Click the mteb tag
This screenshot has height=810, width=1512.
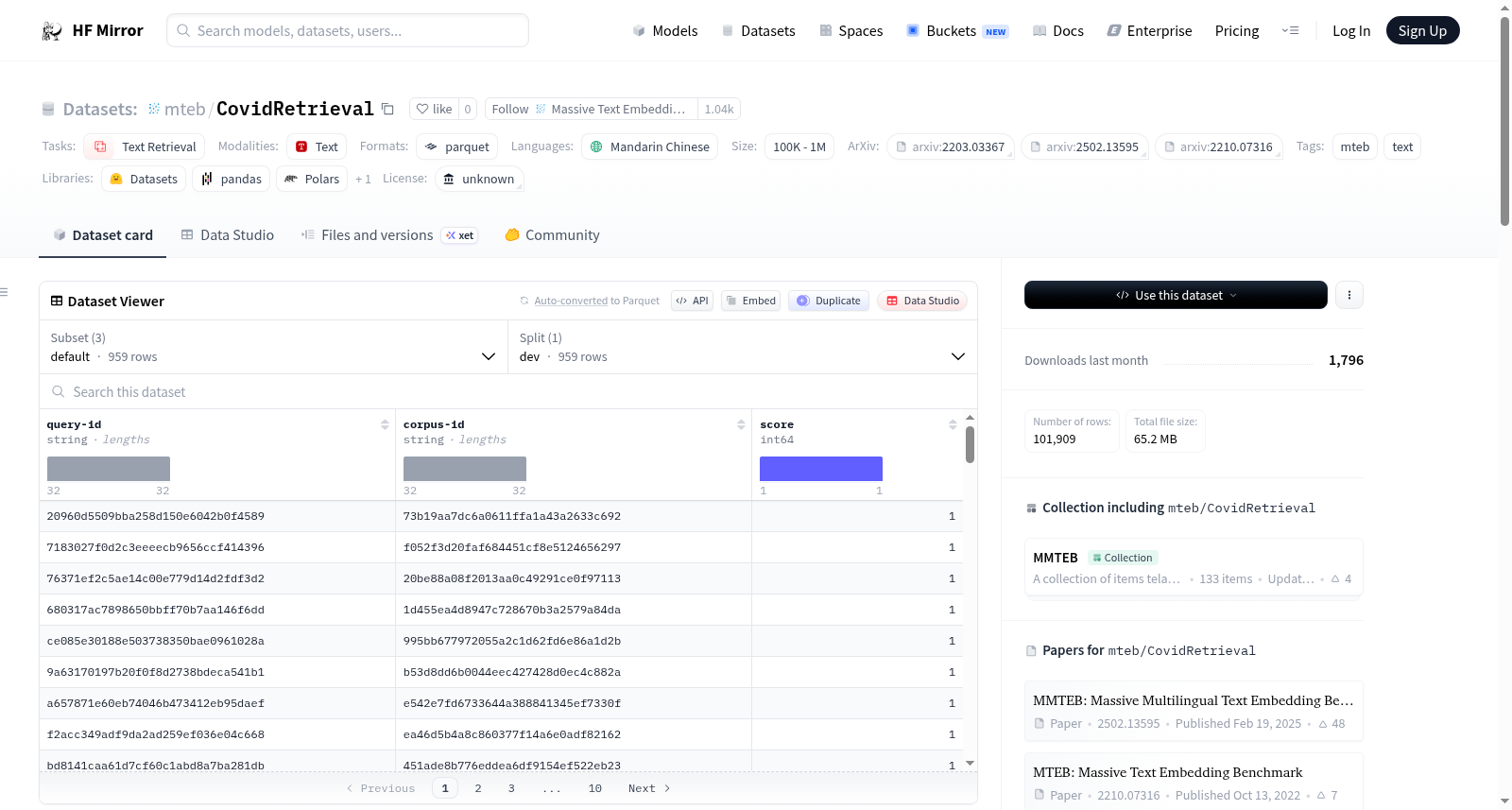[1355, 146]
